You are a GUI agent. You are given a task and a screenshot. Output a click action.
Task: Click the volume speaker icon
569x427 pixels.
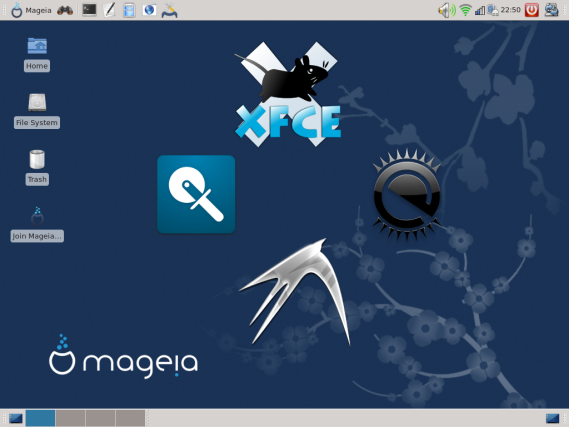tap(447, 10)
